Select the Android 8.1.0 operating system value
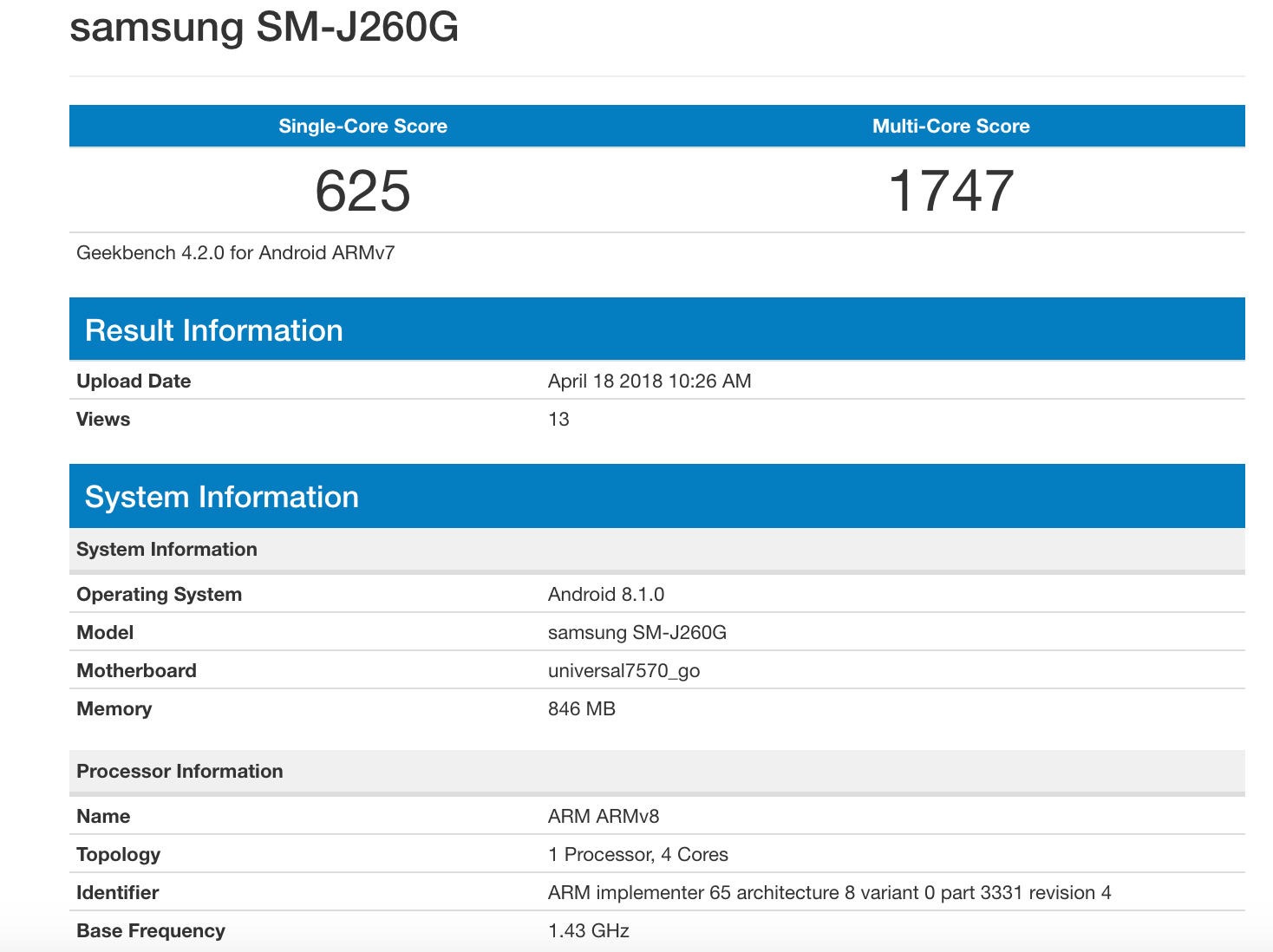 coord(605,595)
